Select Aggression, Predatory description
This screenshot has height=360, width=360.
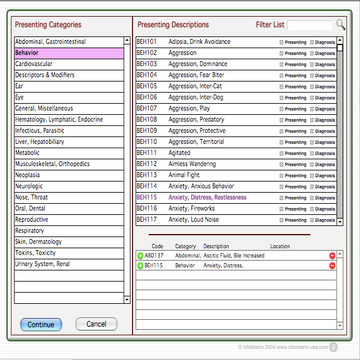click(196, 120)
